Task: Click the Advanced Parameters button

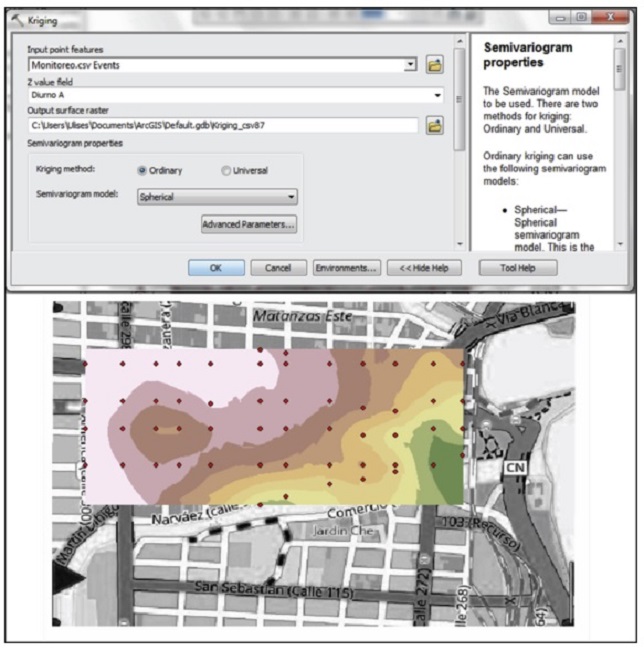Action: pos(249,225)
